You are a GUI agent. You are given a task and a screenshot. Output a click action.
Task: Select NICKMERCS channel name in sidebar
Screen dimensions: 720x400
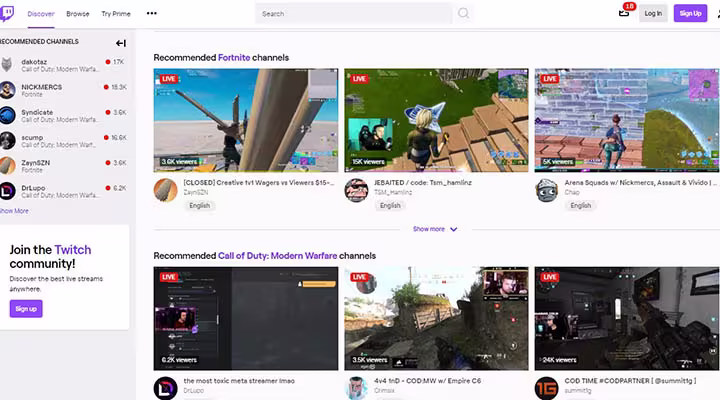(41, 87)
